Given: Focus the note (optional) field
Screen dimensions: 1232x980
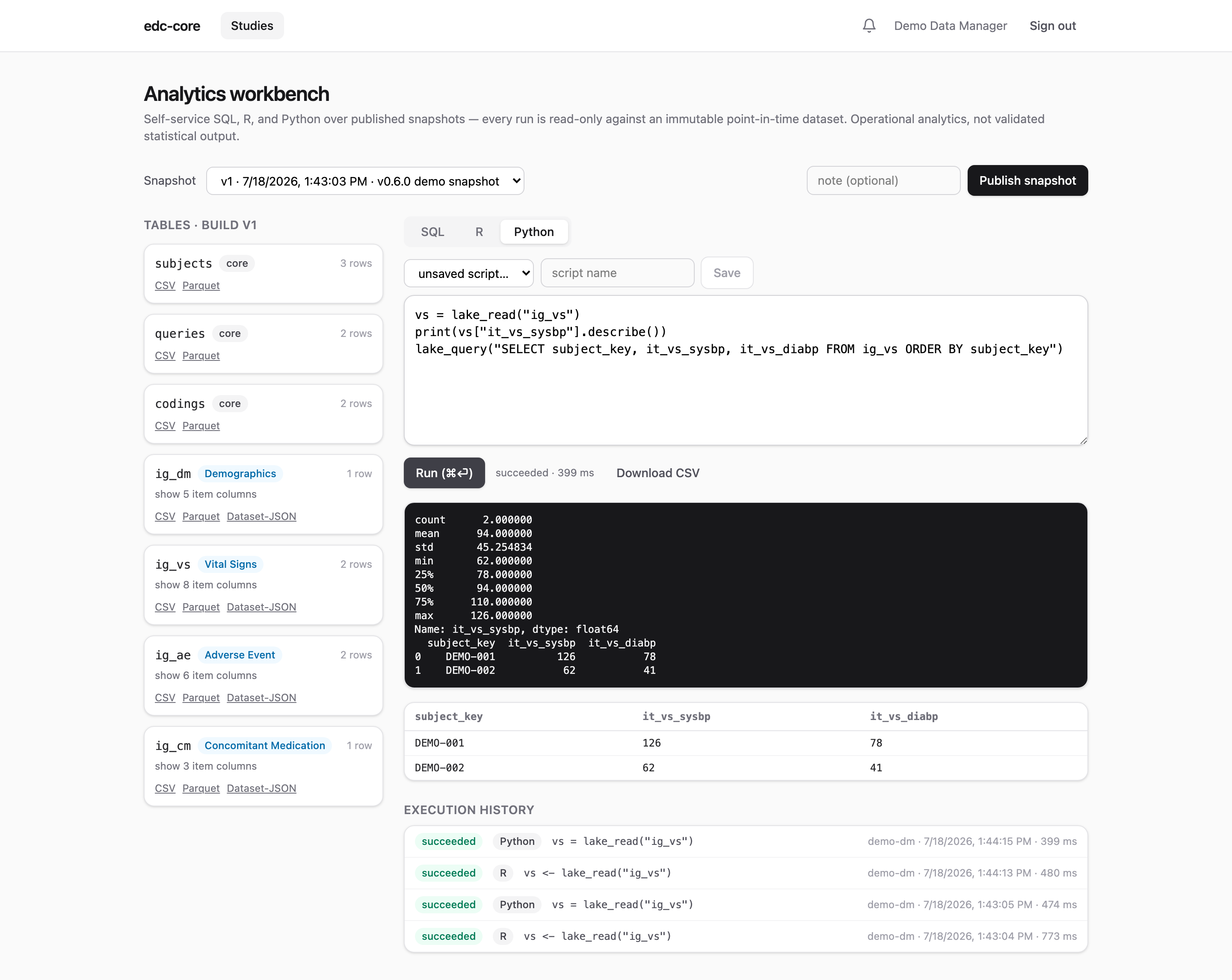Looking at the screenshot, I should (x=883, y=180).
